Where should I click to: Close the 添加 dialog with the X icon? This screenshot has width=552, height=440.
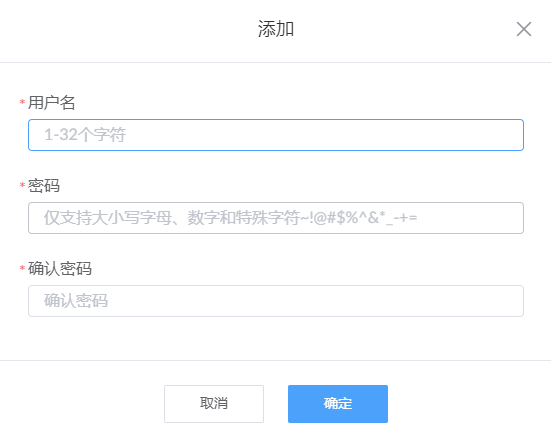point(523,29)
